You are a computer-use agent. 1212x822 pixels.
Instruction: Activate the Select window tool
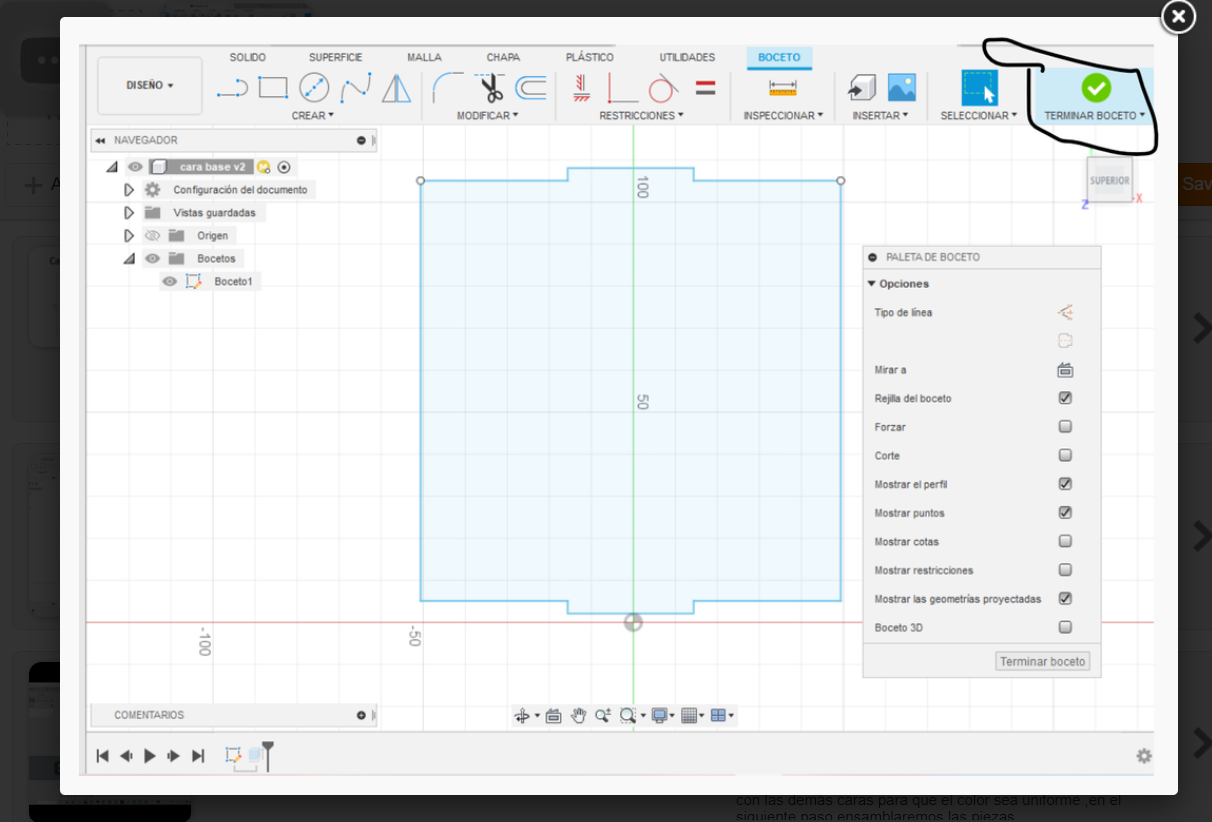[x=979, y=88]
